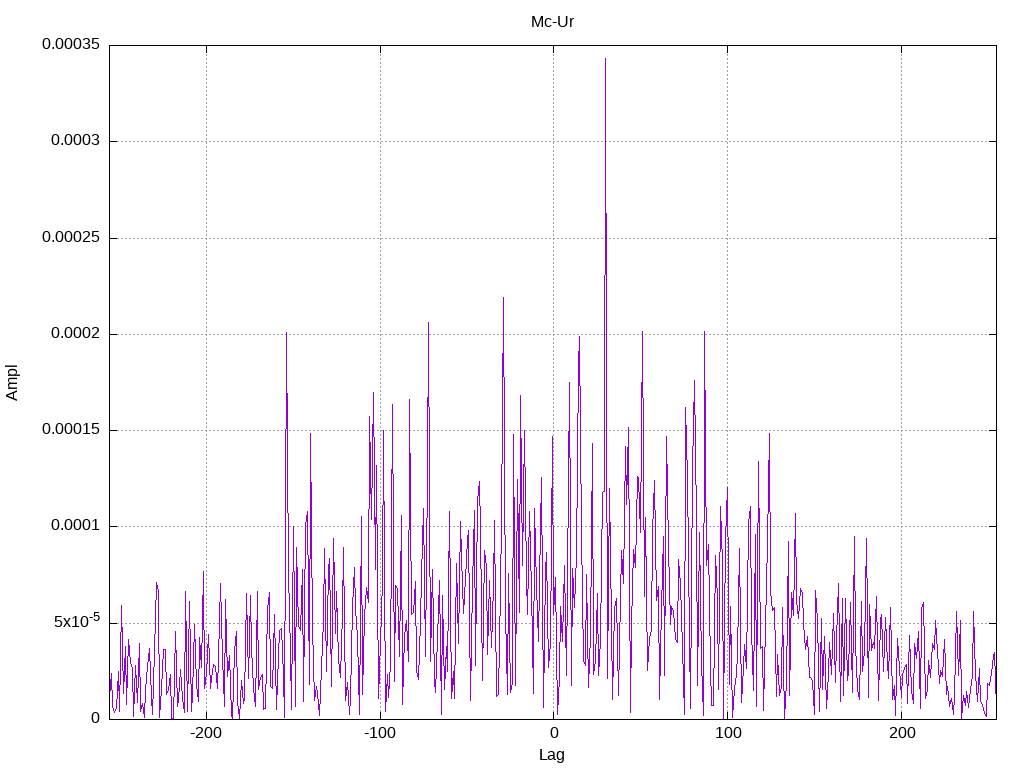Click y-axis tick label 0.00035
The height and width of the screenshot is (768, 1024).
71,44
